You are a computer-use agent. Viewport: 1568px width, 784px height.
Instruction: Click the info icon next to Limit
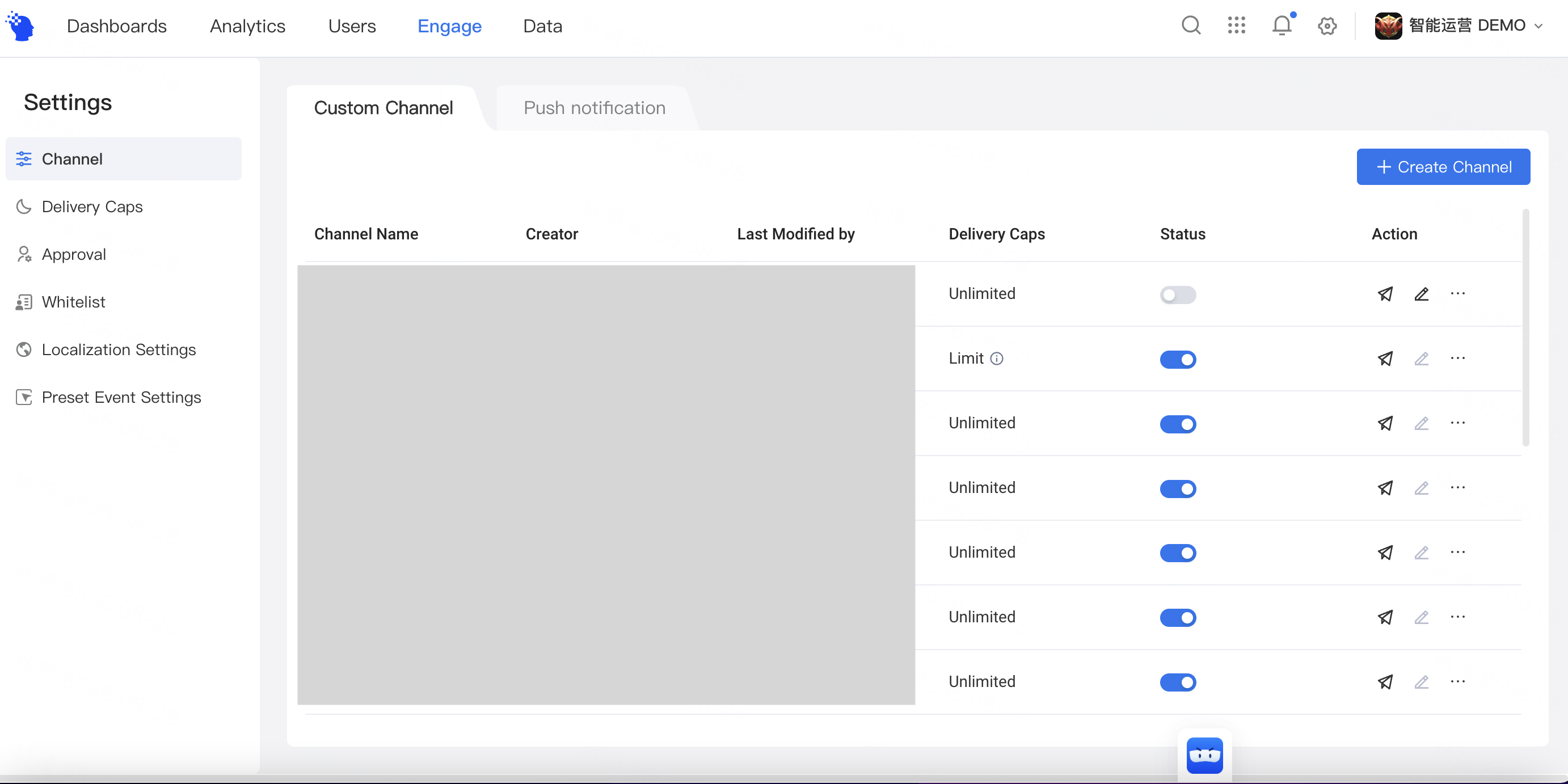(996, 359)
